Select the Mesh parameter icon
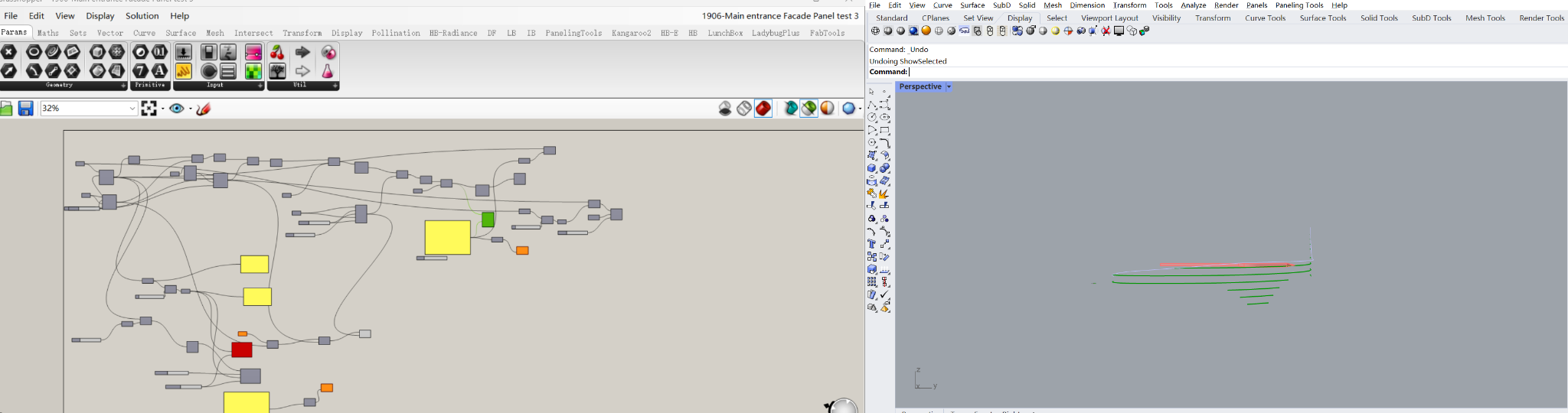 tap(116, 52)
